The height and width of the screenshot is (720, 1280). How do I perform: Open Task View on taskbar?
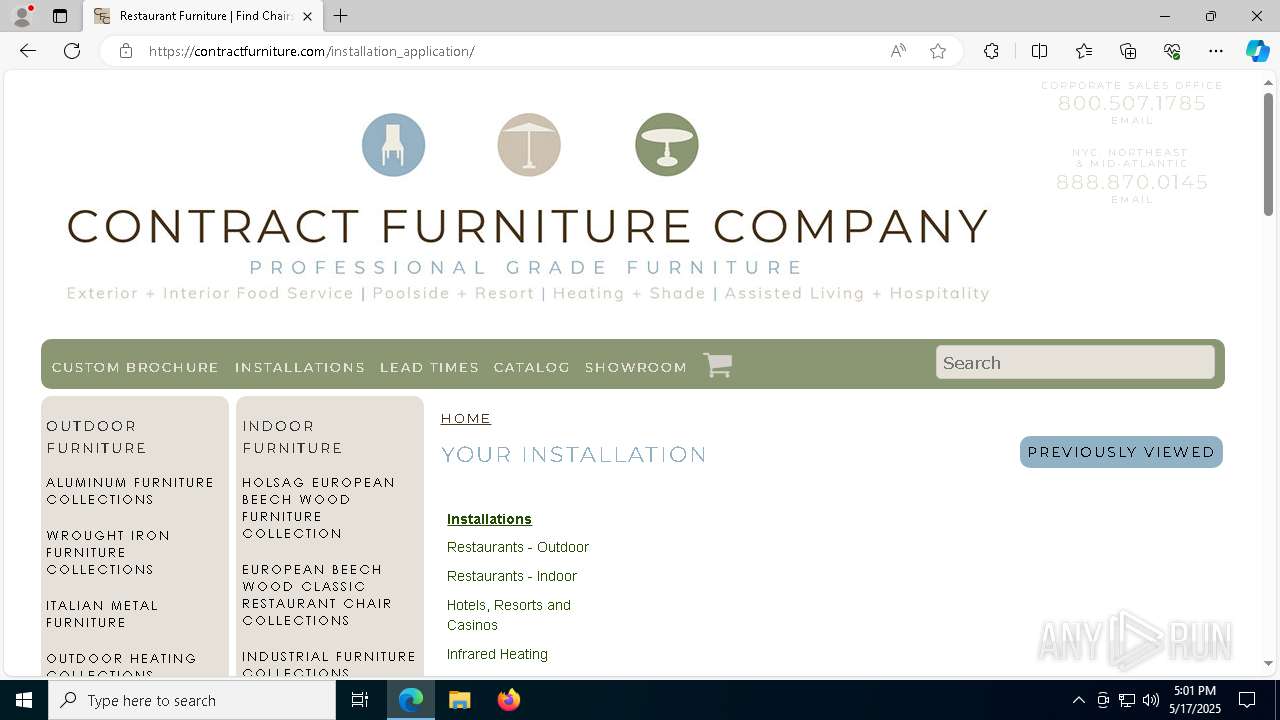(x=360, y=700)
